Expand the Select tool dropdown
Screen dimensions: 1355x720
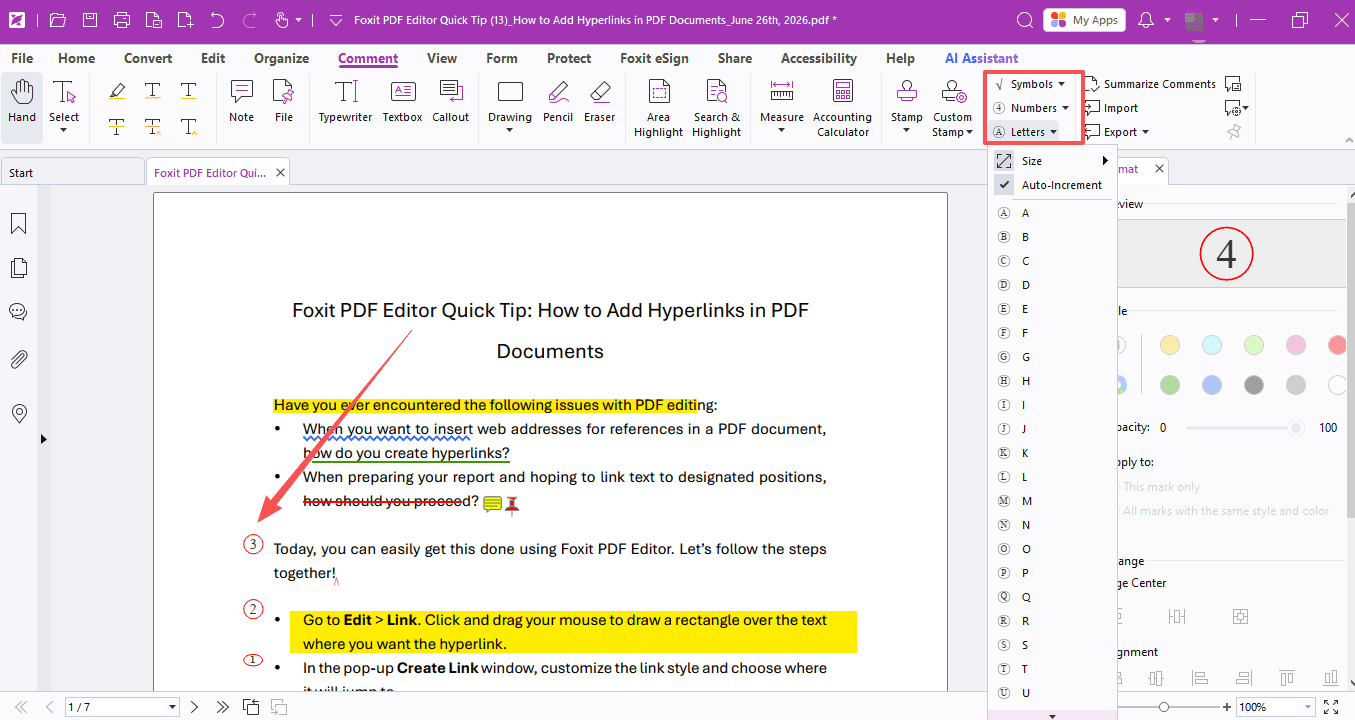click(64, 130)
